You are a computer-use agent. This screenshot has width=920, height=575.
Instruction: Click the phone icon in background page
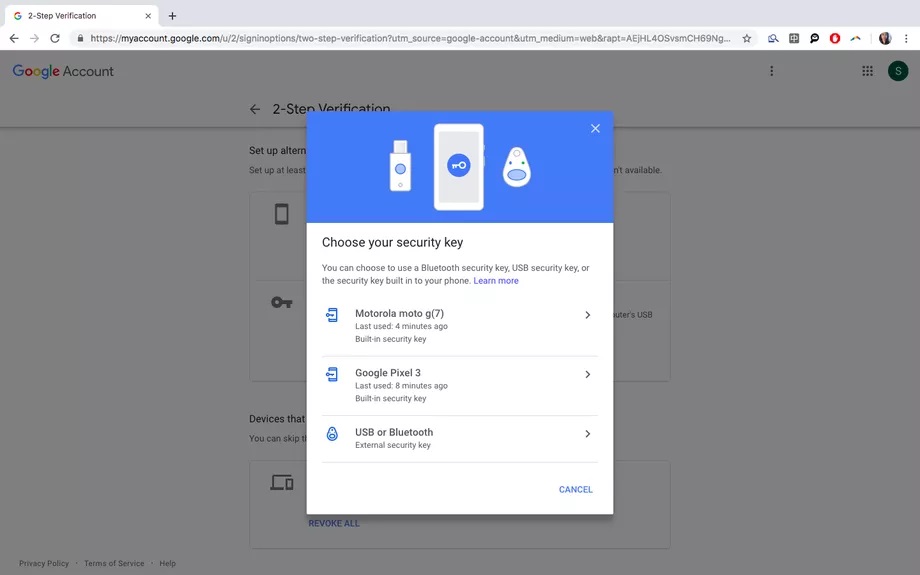(x=282, y=214)
